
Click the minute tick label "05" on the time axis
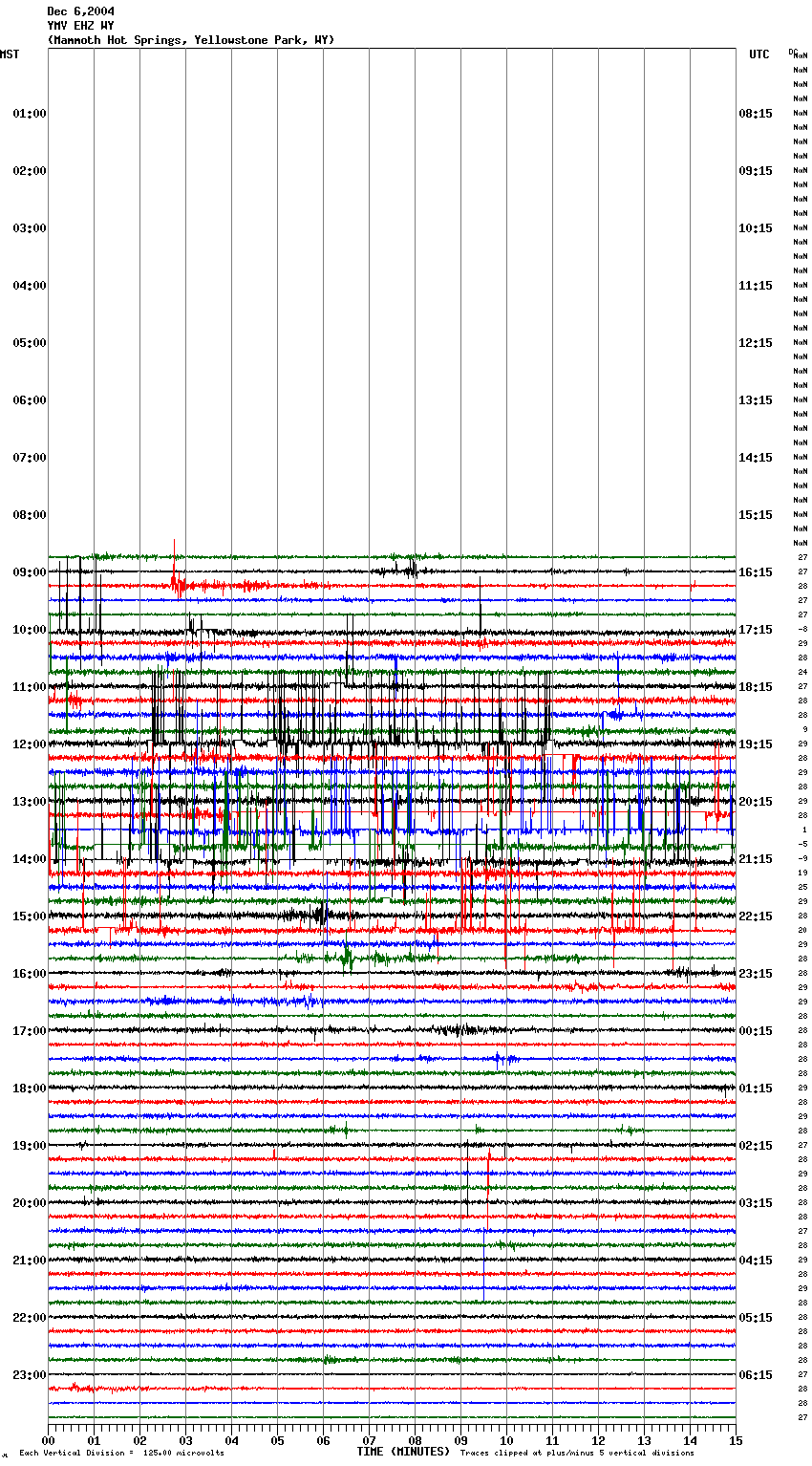(x=278, y=1441)
